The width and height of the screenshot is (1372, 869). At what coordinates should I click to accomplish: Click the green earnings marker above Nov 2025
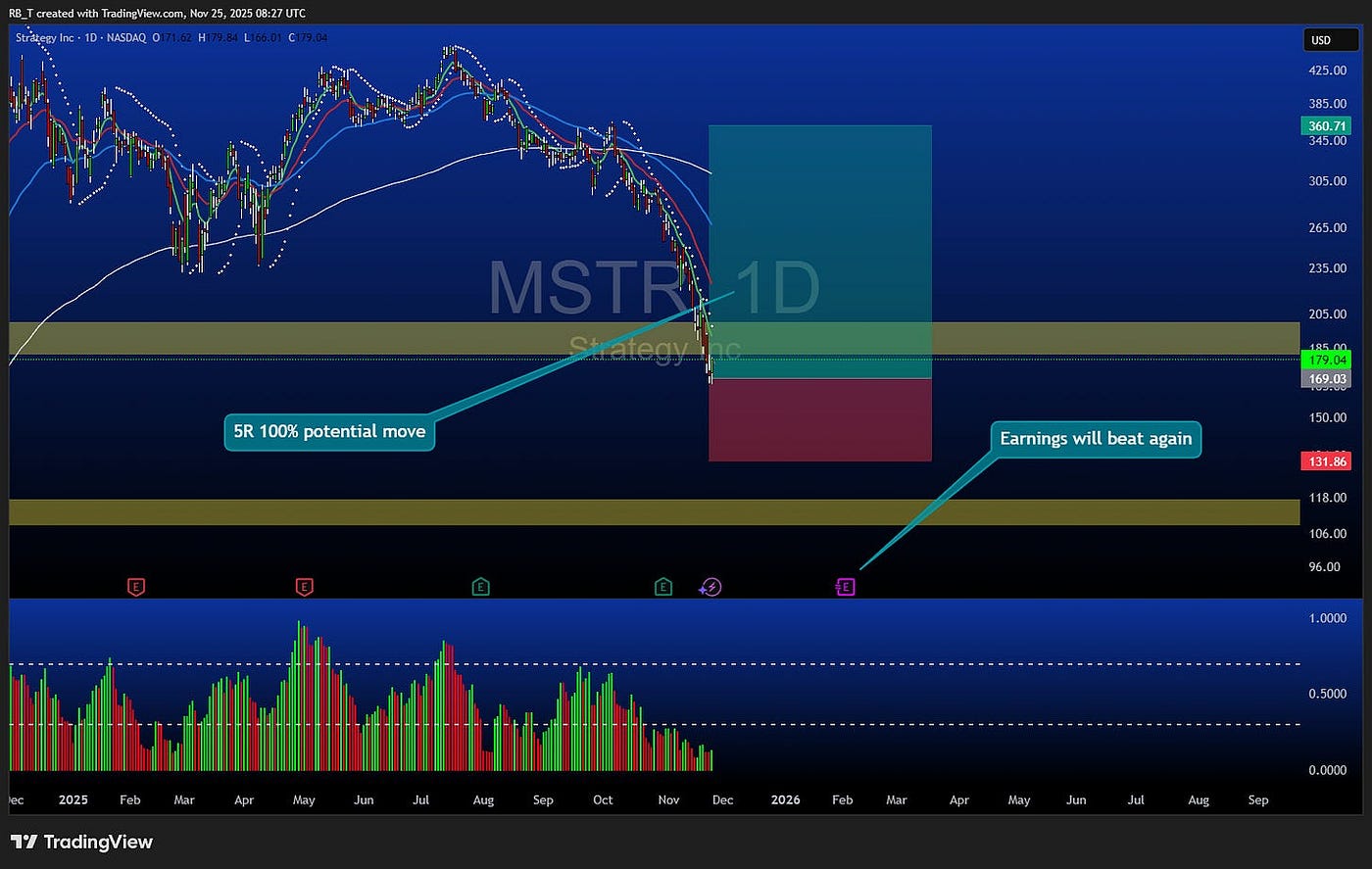click(663, 587)
